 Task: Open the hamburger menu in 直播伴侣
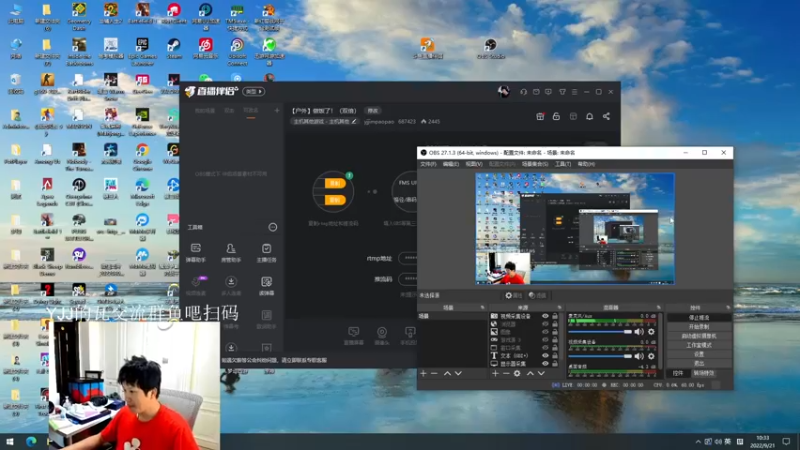click(x=574, y=92)
